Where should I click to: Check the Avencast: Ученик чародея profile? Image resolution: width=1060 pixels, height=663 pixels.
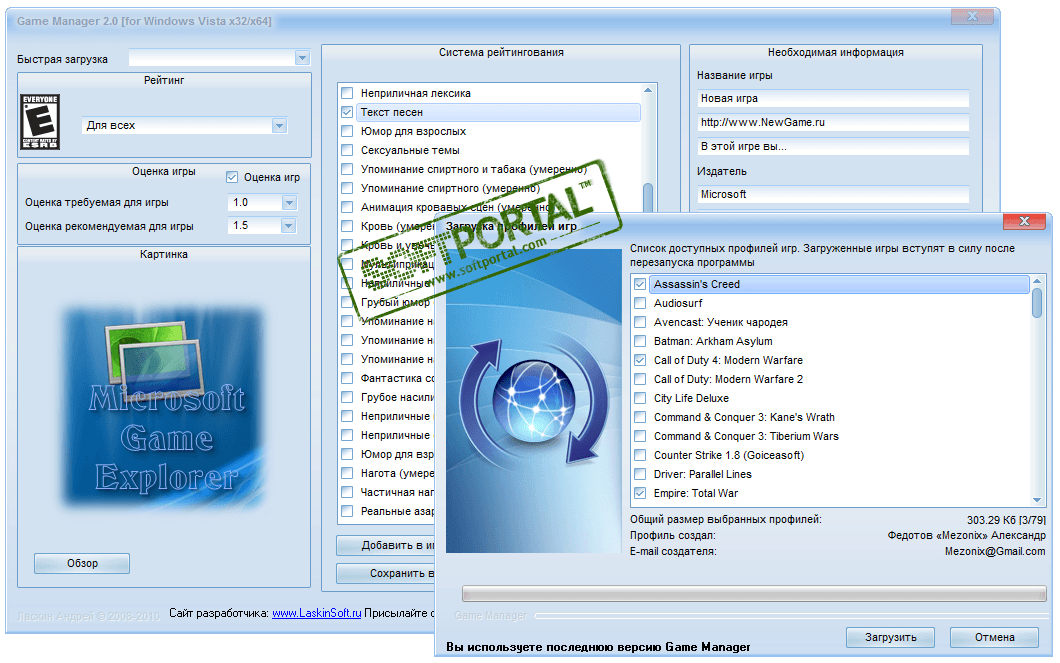(640, 322)
